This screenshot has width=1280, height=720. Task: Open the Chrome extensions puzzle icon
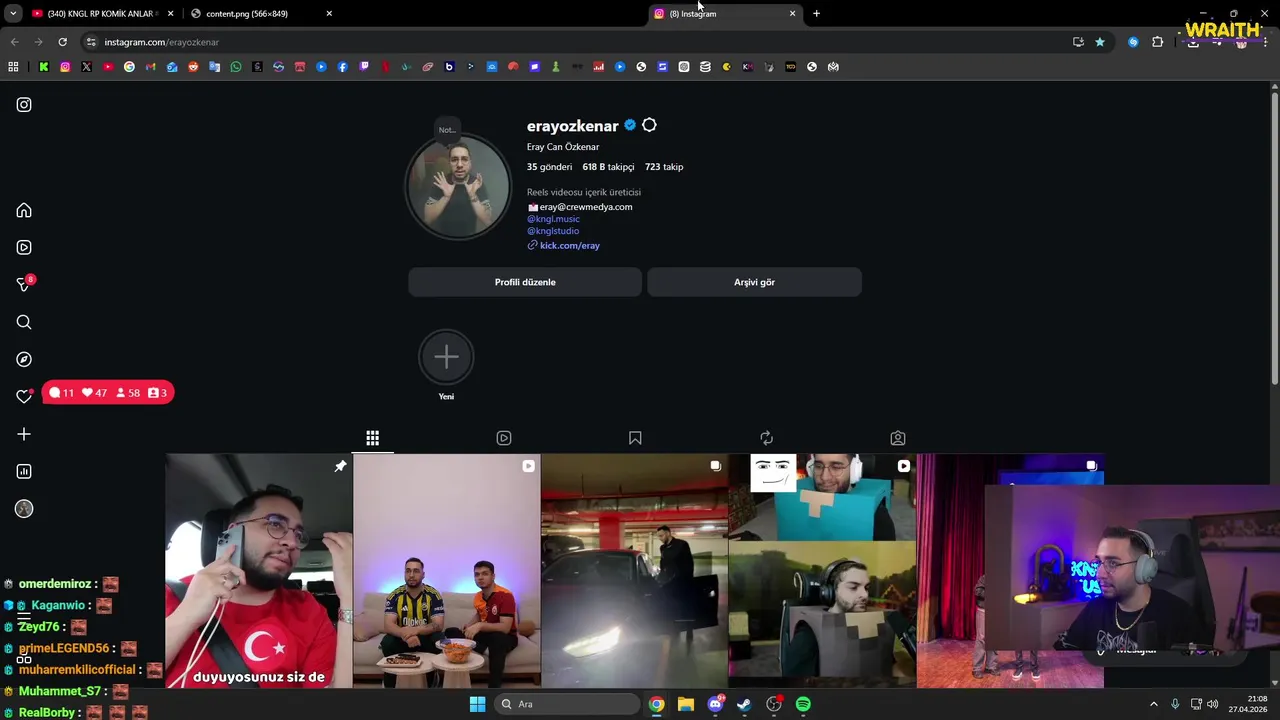pos(1158,42)
